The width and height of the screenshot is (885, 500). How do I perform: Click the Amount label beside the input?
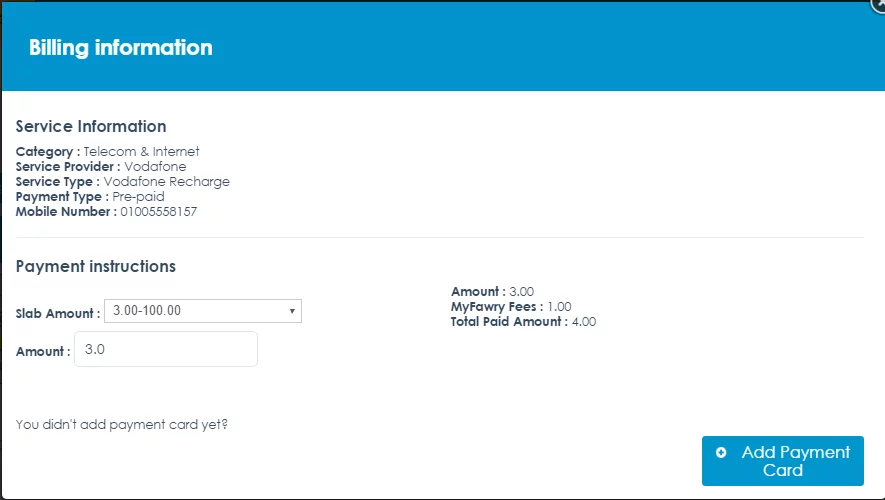(x=43, y=352)
